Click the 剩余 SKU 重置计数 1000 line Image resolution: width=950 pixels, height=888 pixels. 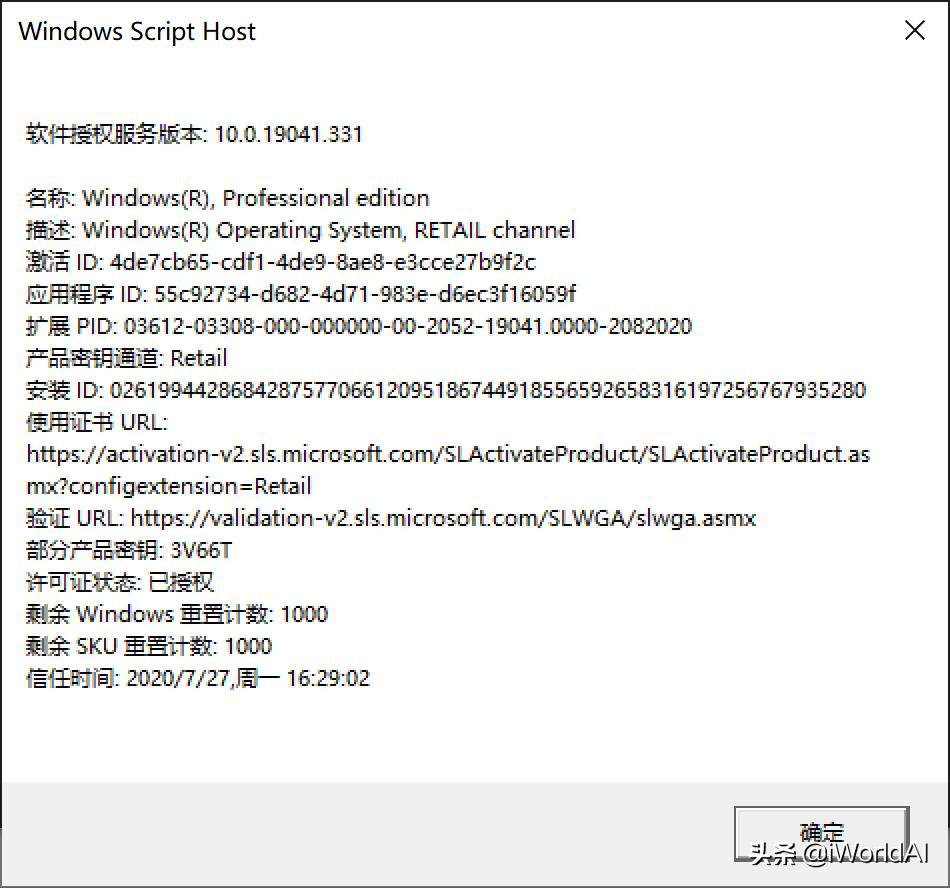[x=149, y=647]
